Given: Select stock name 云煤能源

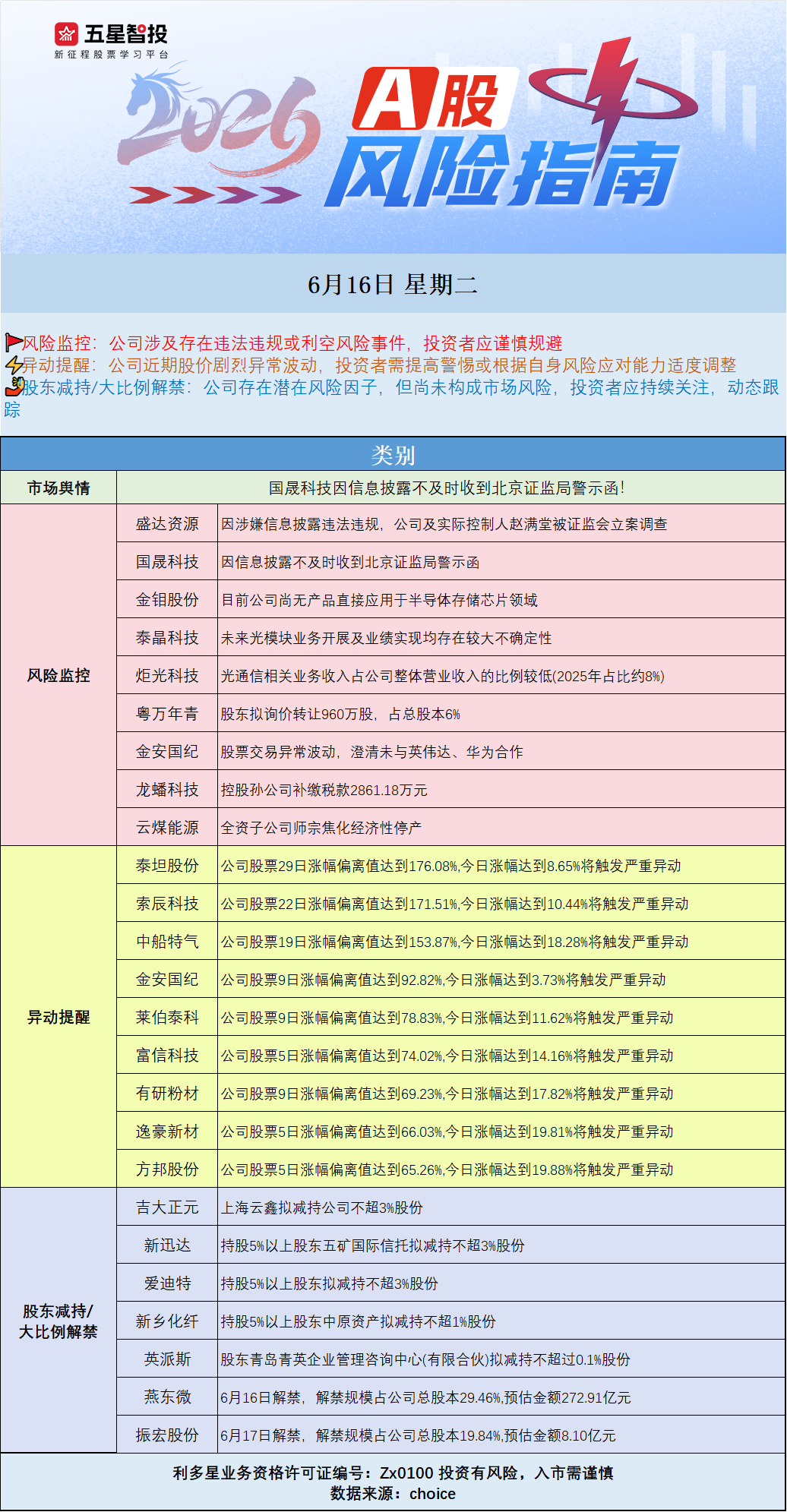Looking at the screenshot, I should tap(167, 828).
